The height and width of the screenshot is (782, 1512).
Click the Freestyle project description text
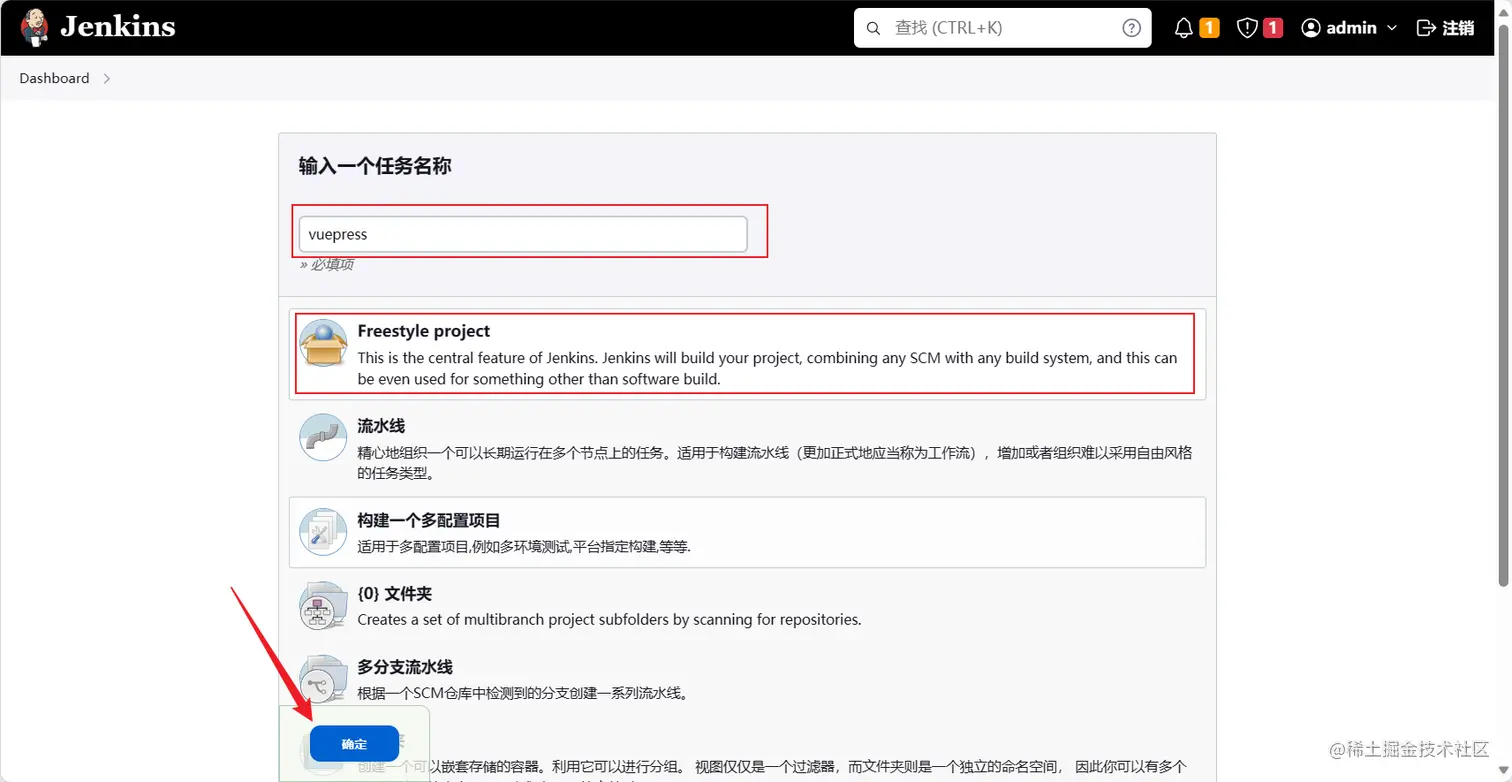(767, 368)
